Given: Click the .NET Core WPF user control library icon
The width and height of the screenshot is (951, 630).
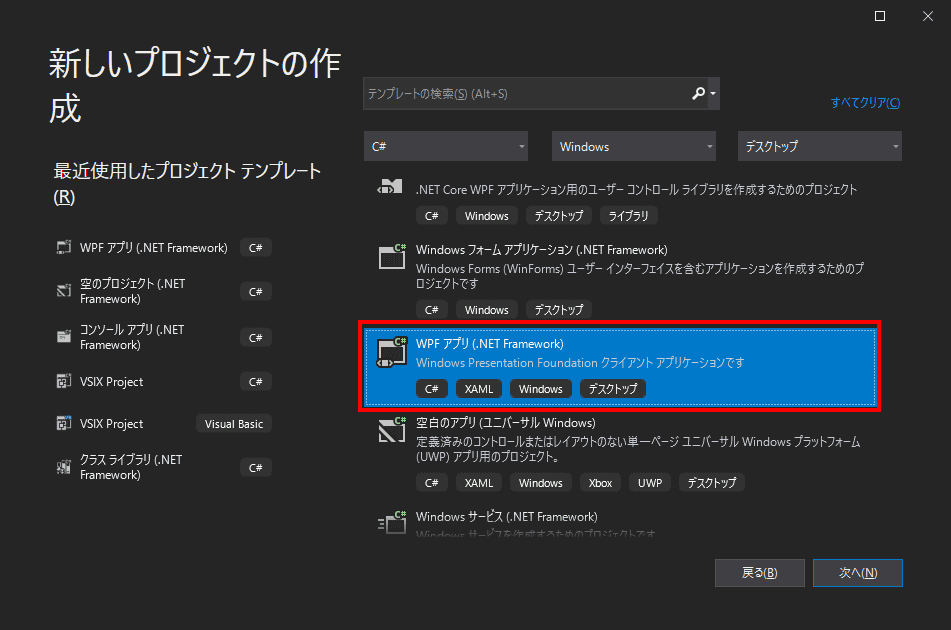Looking at the screenshot, I should tap(390, 187).
